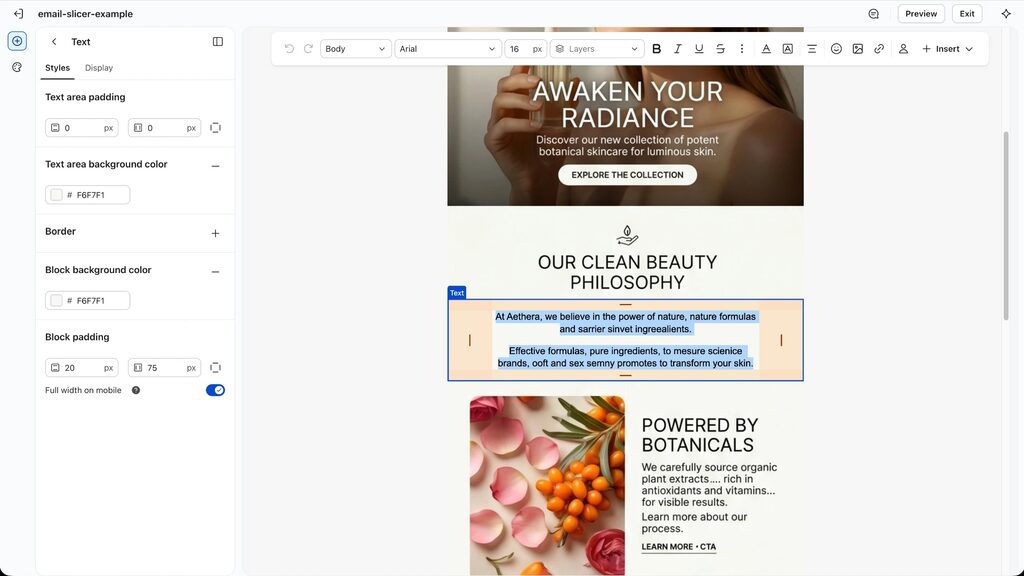Image resolution: width=1024 pixels, height=576 pixels.
Task: Remove the Block background color
Action: tap(216, 272)
